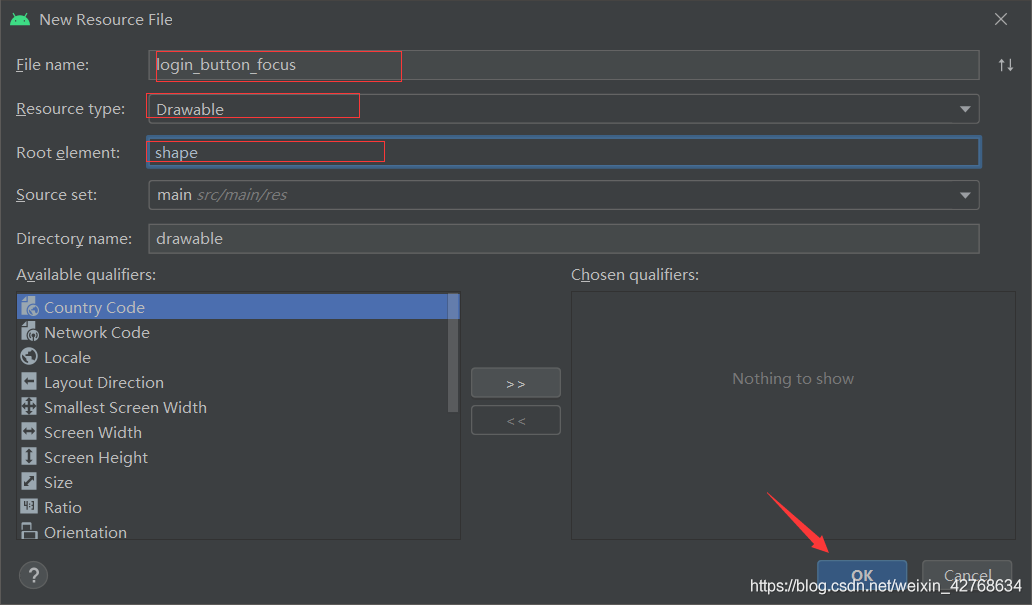Screen dimensions: 1032x605
Task: Select Screen Width in available qualifiers
Action: 93,433
